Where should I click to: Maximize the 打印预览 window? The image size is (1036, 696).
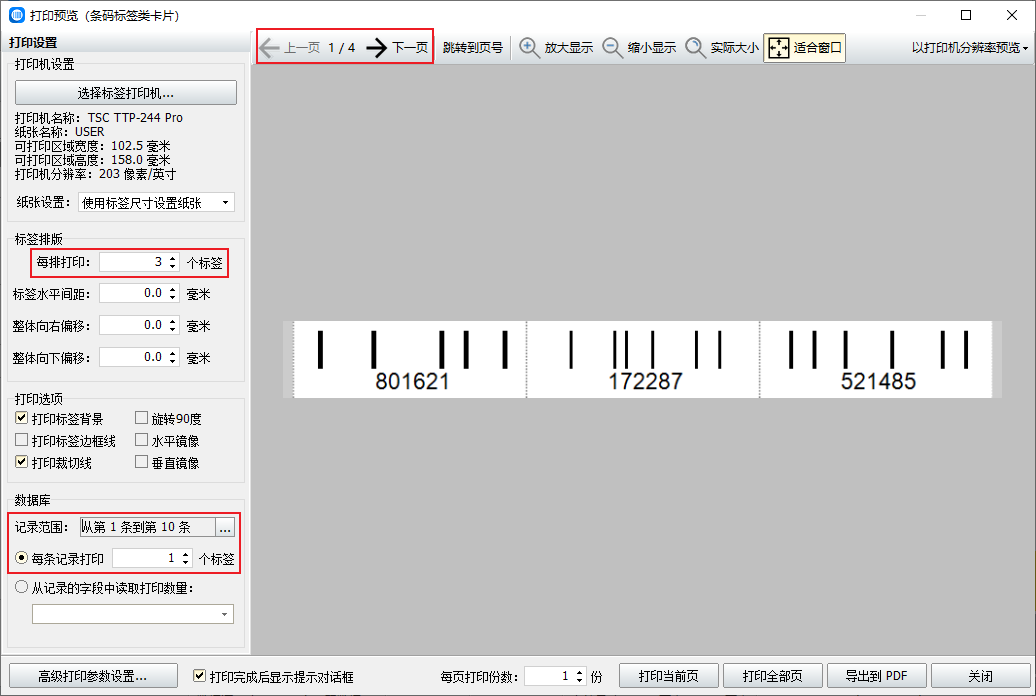[966, 15]
